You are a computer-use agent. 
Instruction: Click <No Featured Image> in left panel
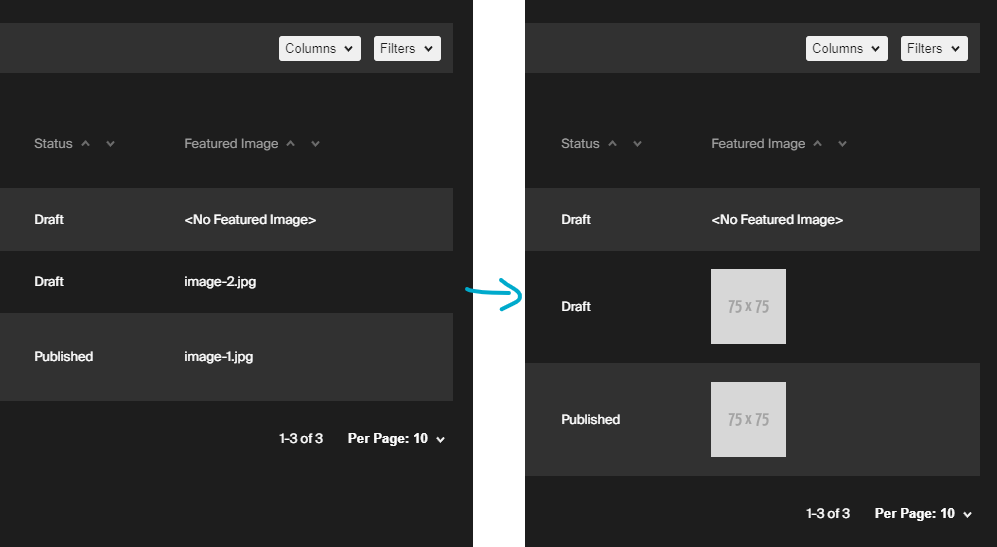250,219
